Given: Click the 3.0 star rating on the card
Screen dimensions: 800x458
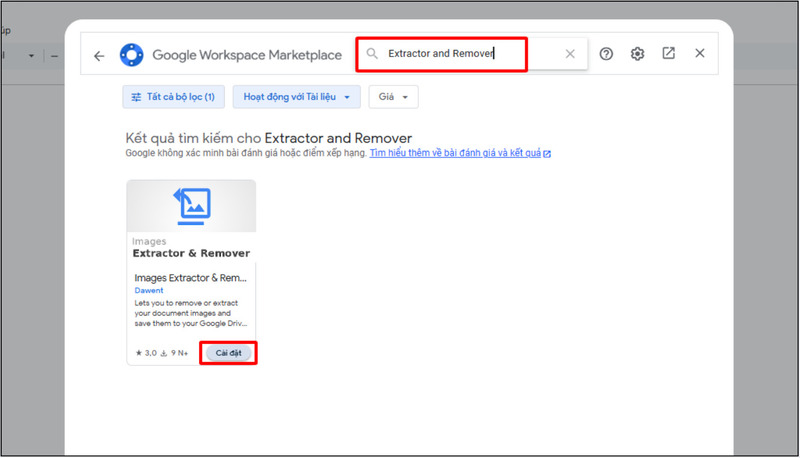Looking at the screenshot, I should pos(145,353).
